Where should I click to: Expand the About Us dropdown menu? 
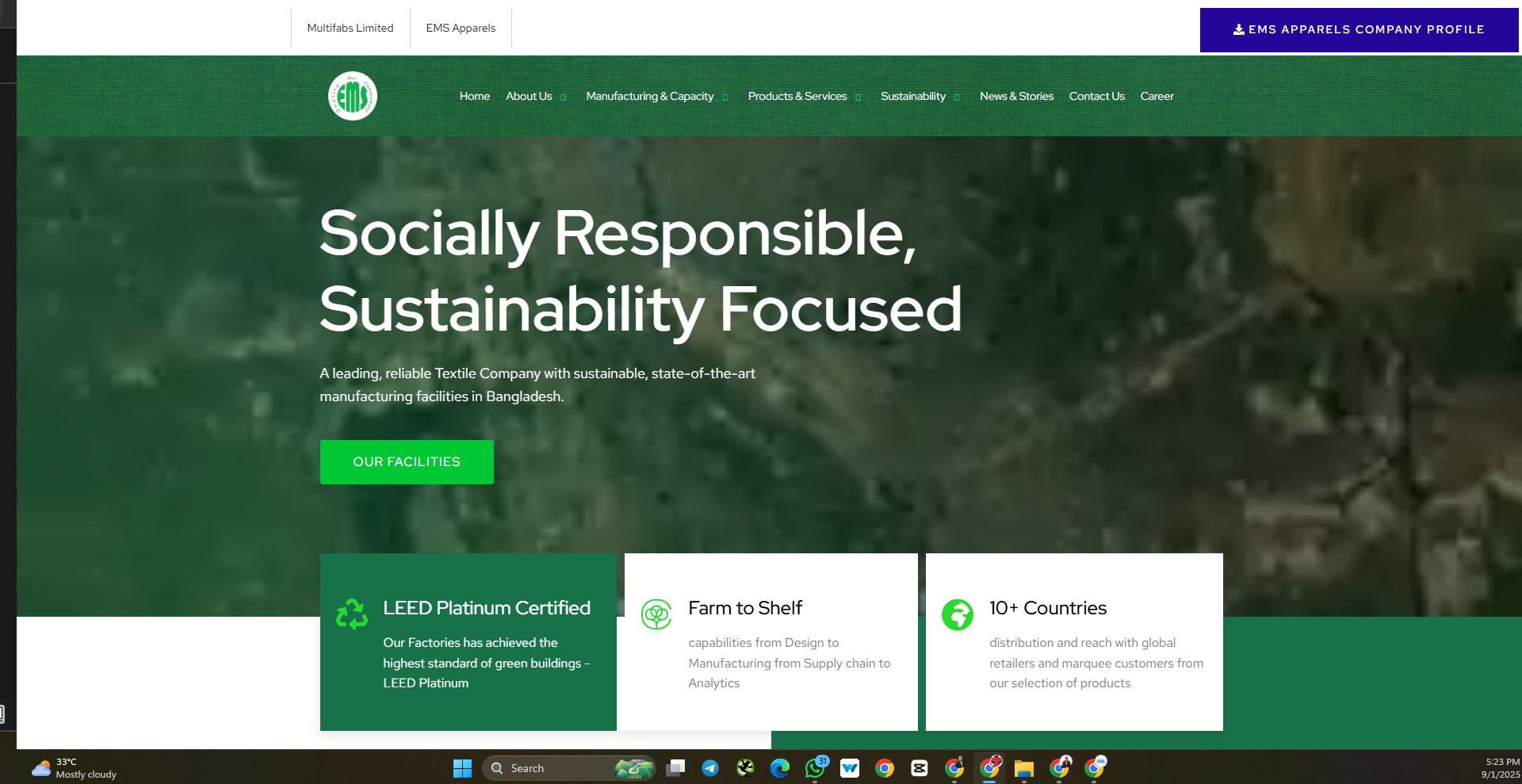point(535,96)
